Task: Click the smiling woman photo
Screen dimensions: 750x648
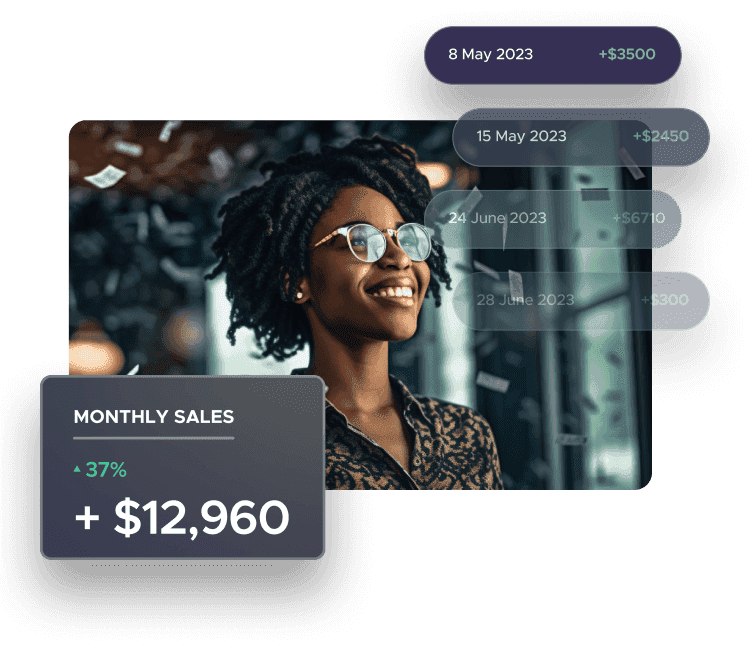Action: tap(360, 305)
